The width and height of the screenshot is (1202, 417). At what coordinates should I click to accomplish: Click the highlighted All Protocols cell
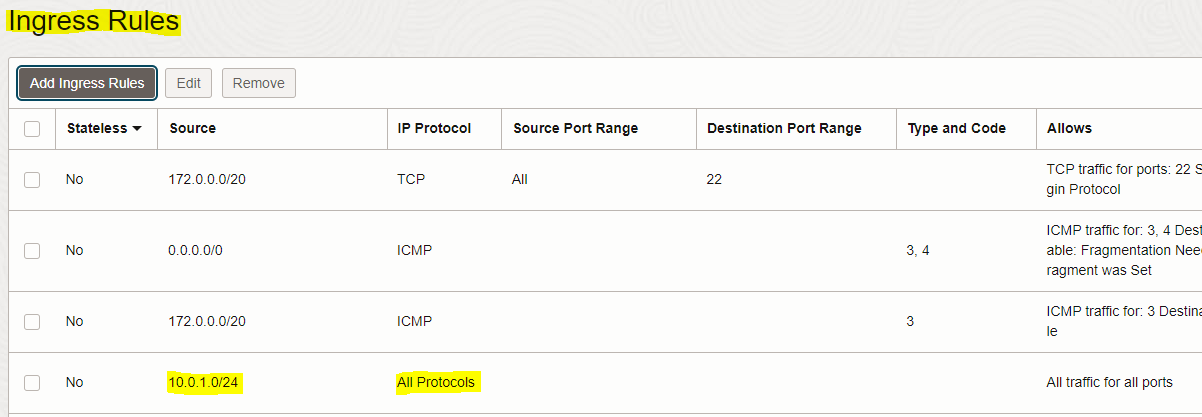tap(437, 382)
